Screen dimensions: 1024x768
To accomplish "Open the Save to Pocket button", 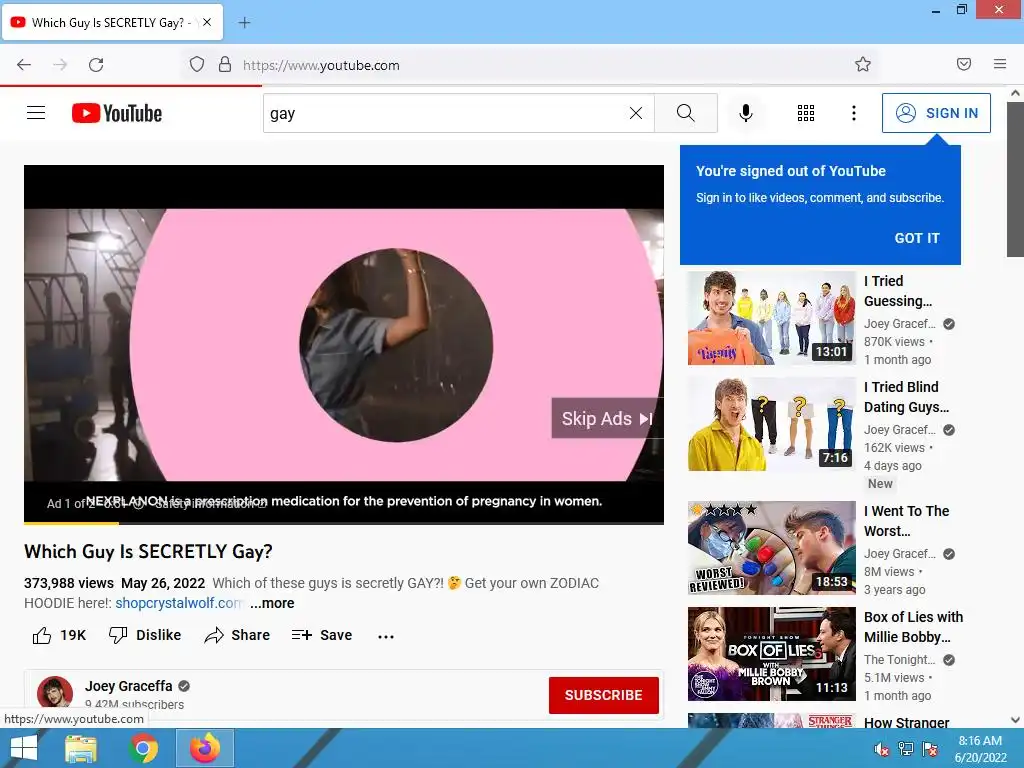I will coord(963,64).
